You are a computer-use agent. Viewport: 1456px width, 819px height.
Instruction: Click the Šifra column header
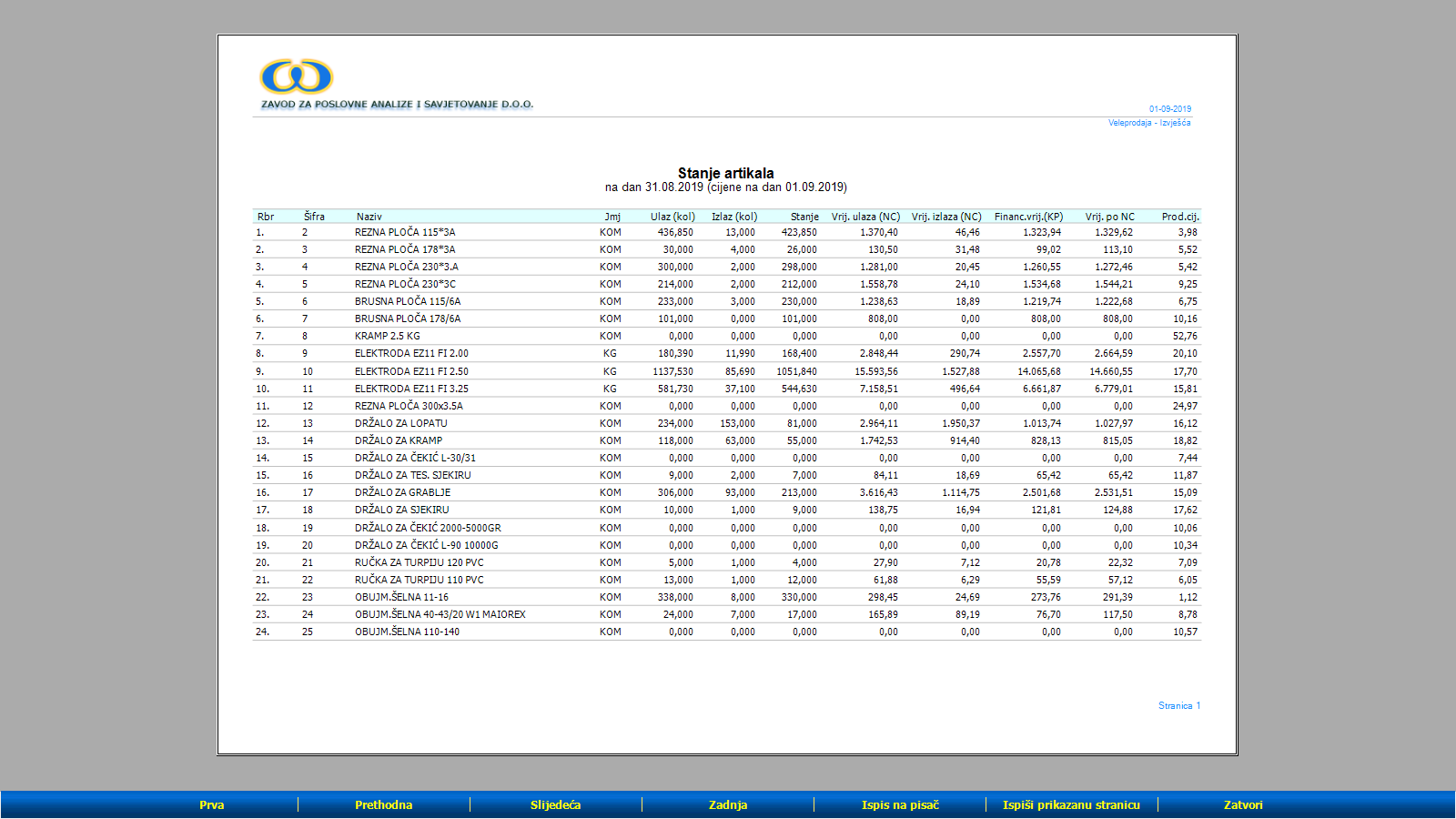[x=314, y=217]
